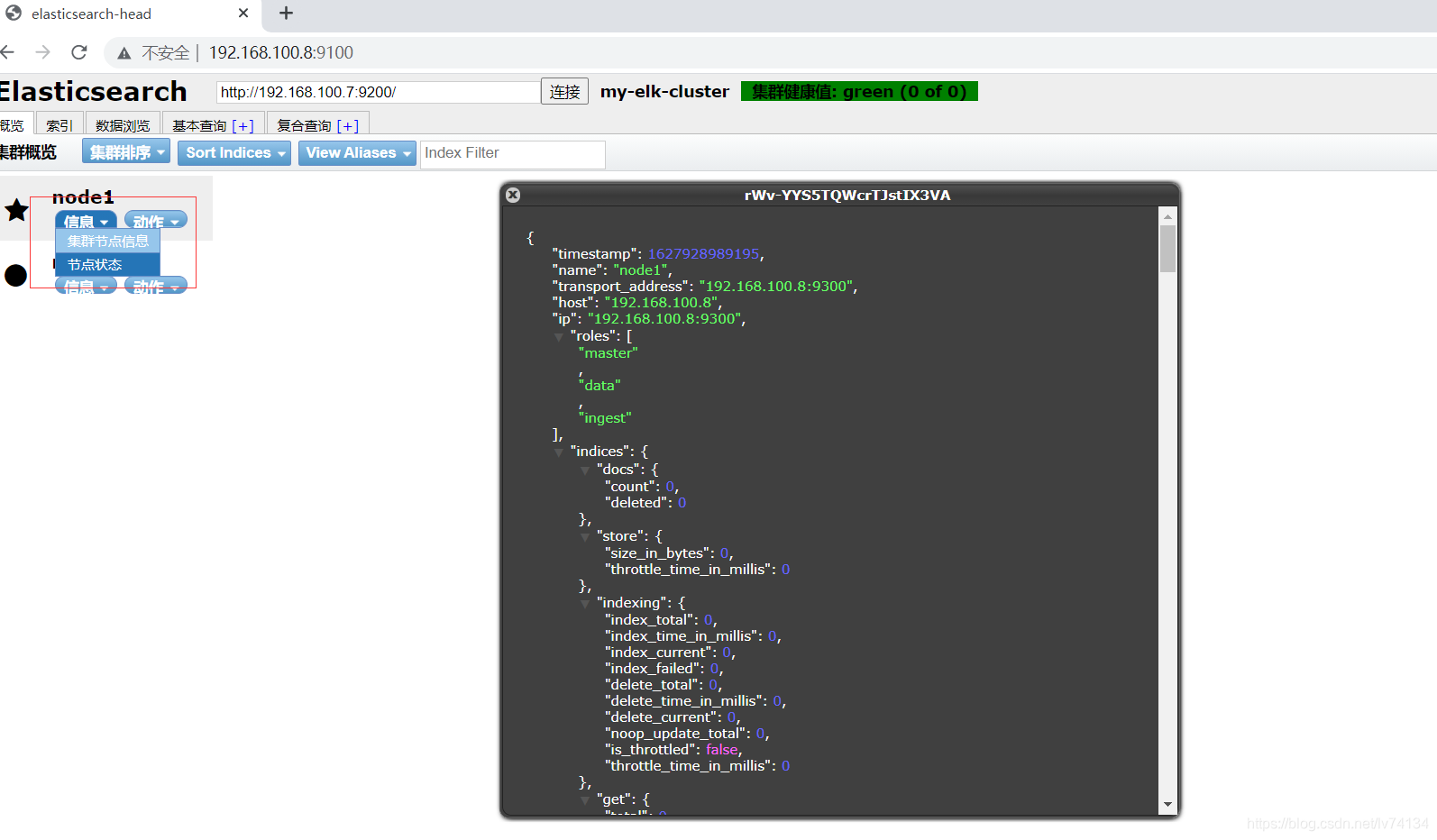Reload the browser page
Screen dimensions: 1437x840
pos(79,52)
